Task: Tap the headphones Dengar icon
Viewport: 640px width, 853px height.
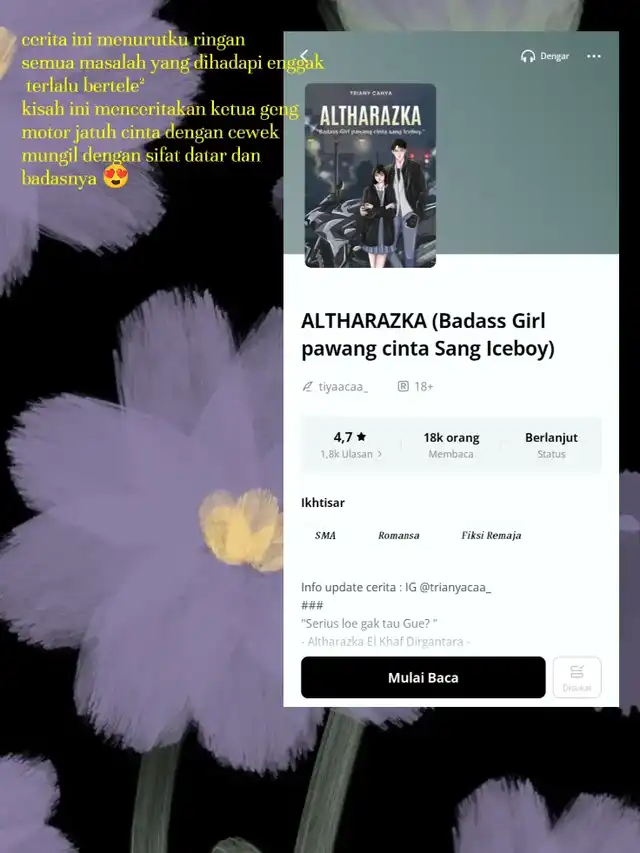Action: [527, 56]
